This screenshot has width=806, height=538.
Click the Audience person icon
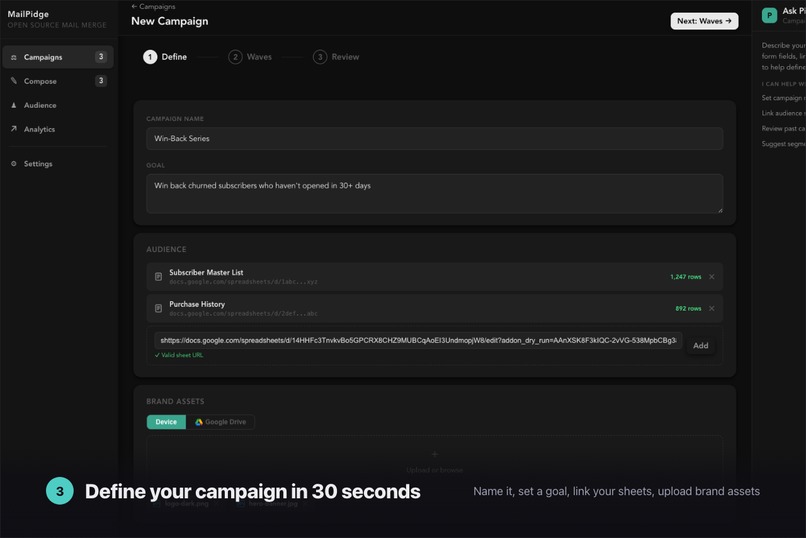point(14,105)
